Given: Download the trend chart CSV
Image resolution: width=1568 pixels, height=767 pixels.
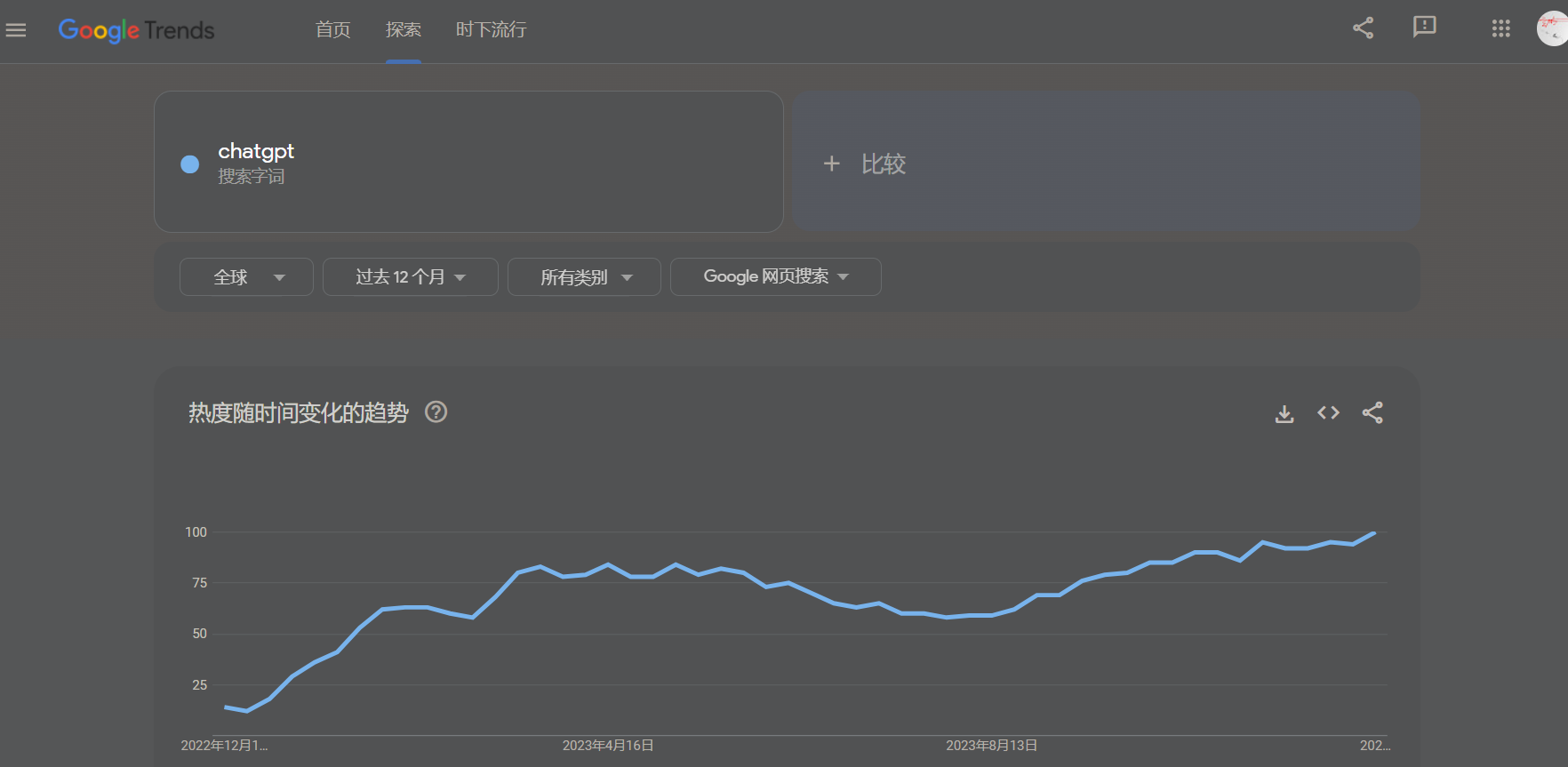Looking at the screenshot, I should (x=1284, y=413).
